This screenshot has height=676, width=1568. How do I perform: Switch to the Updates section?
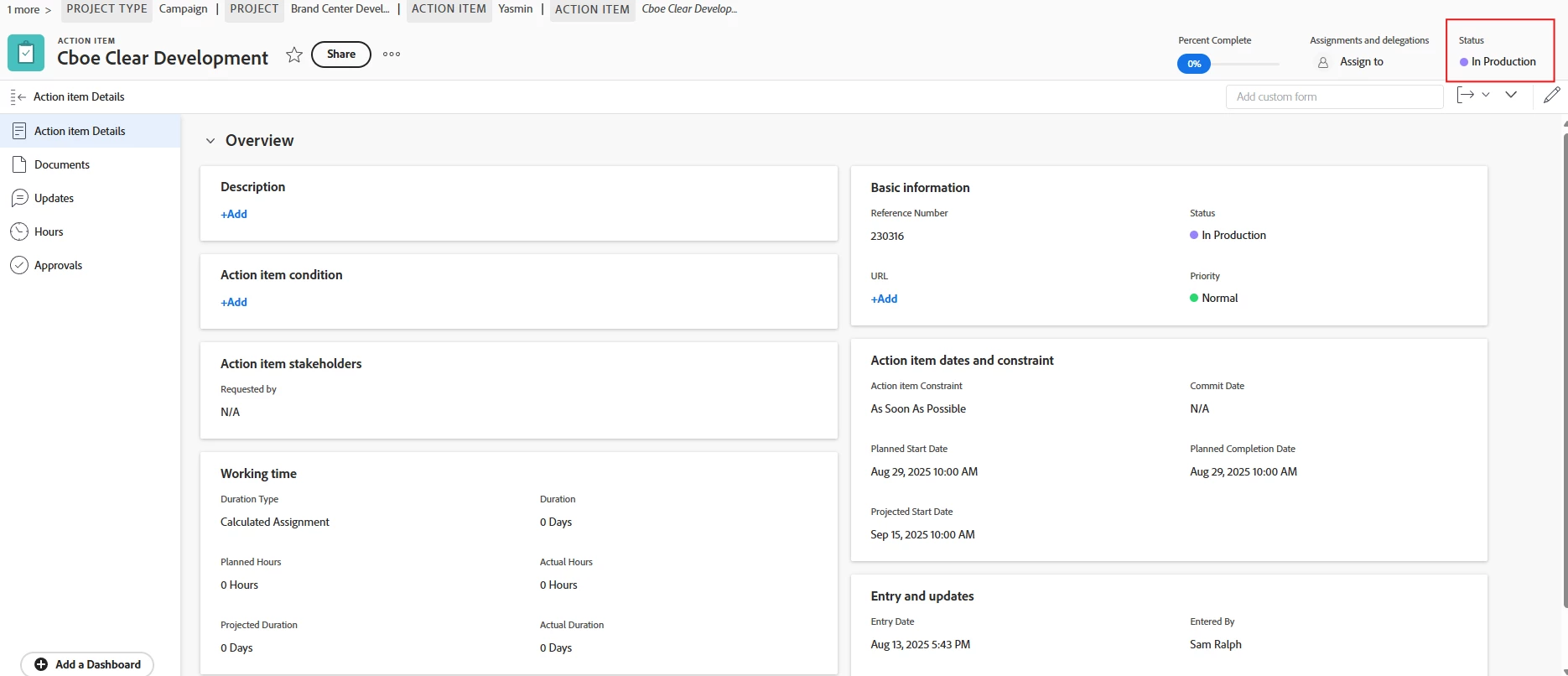coord(91,198)
